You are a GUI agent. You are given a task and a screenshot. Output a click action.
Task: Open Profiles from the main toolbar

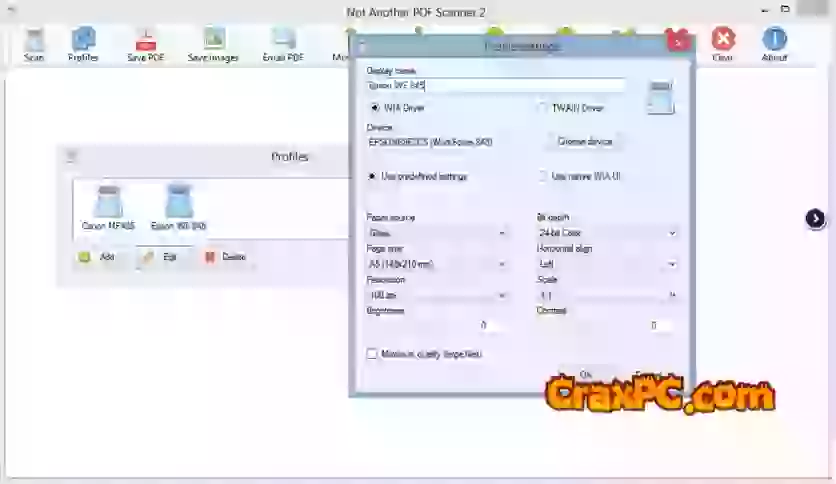click(83, 45)
